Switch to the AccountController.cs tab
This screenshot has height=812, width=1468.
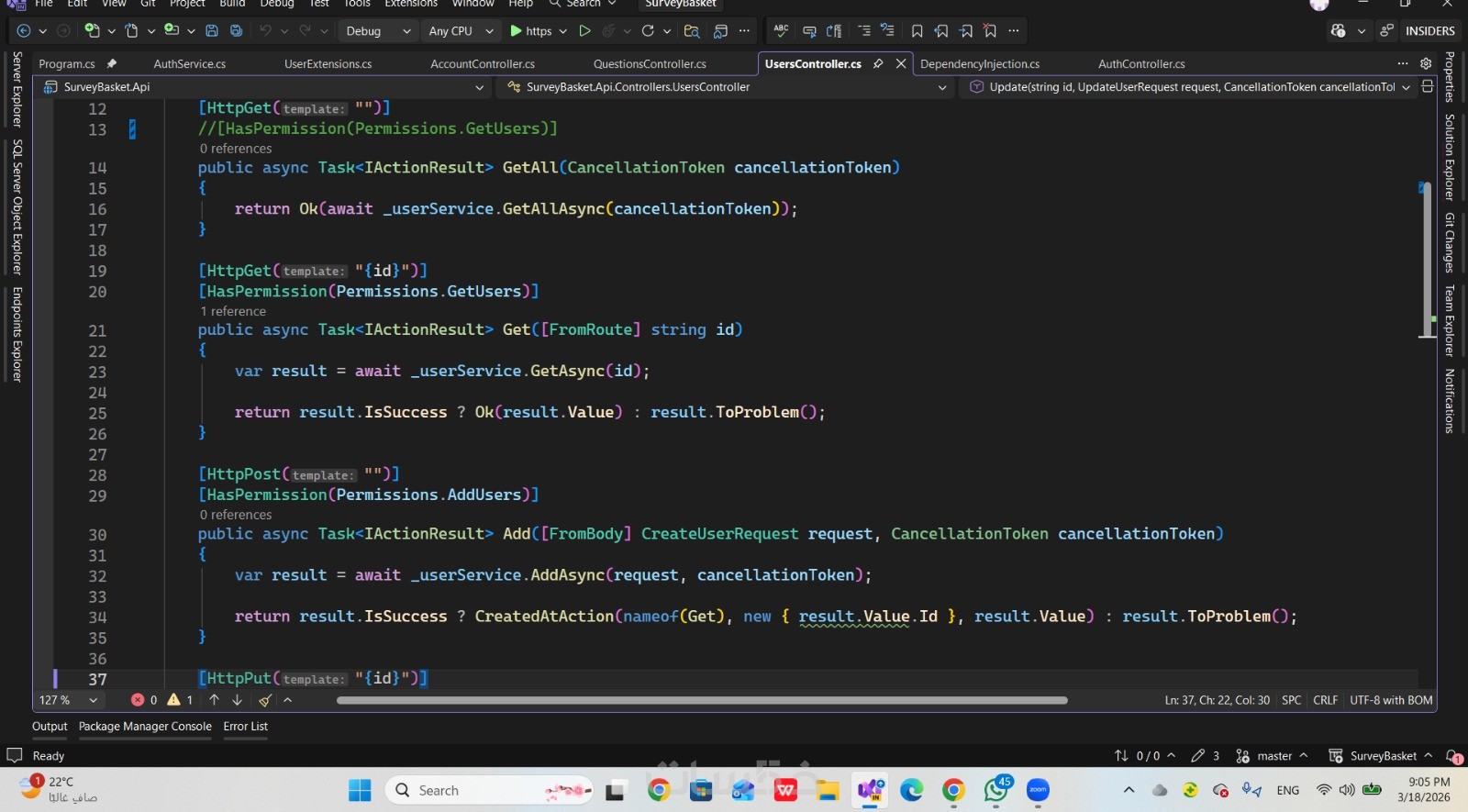pyautogui.click(x=483, y=64)
